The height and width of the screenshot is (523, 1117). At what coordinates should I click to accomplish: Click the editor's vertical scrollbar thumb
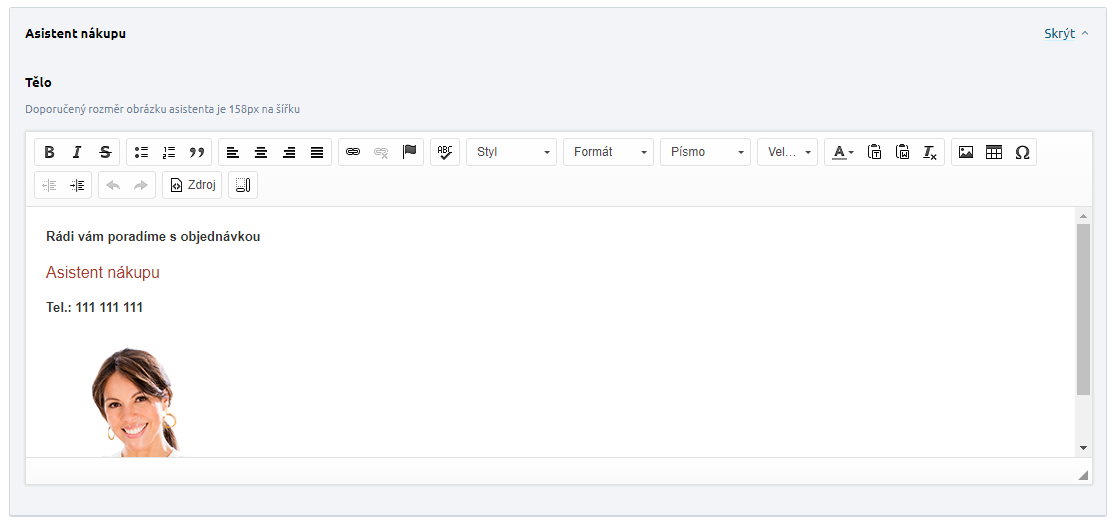coord(1083,308)
